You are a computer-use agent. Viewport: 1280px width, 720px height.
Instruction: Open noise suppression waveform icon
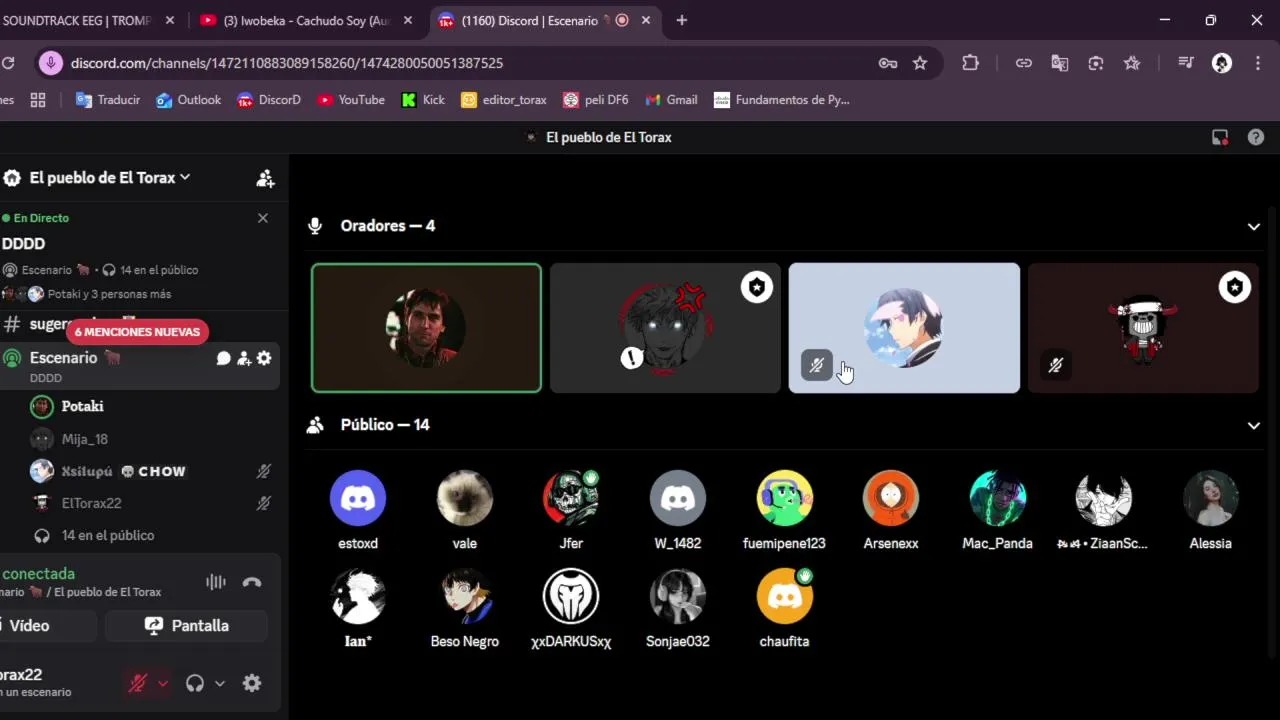(x=215, y=583)
